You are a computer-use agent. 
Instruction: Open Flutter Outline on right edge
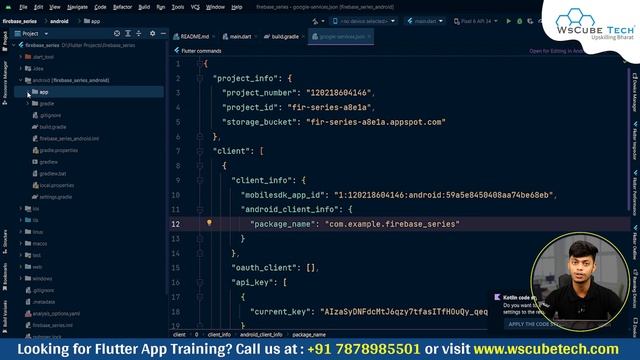coord(635,242)
